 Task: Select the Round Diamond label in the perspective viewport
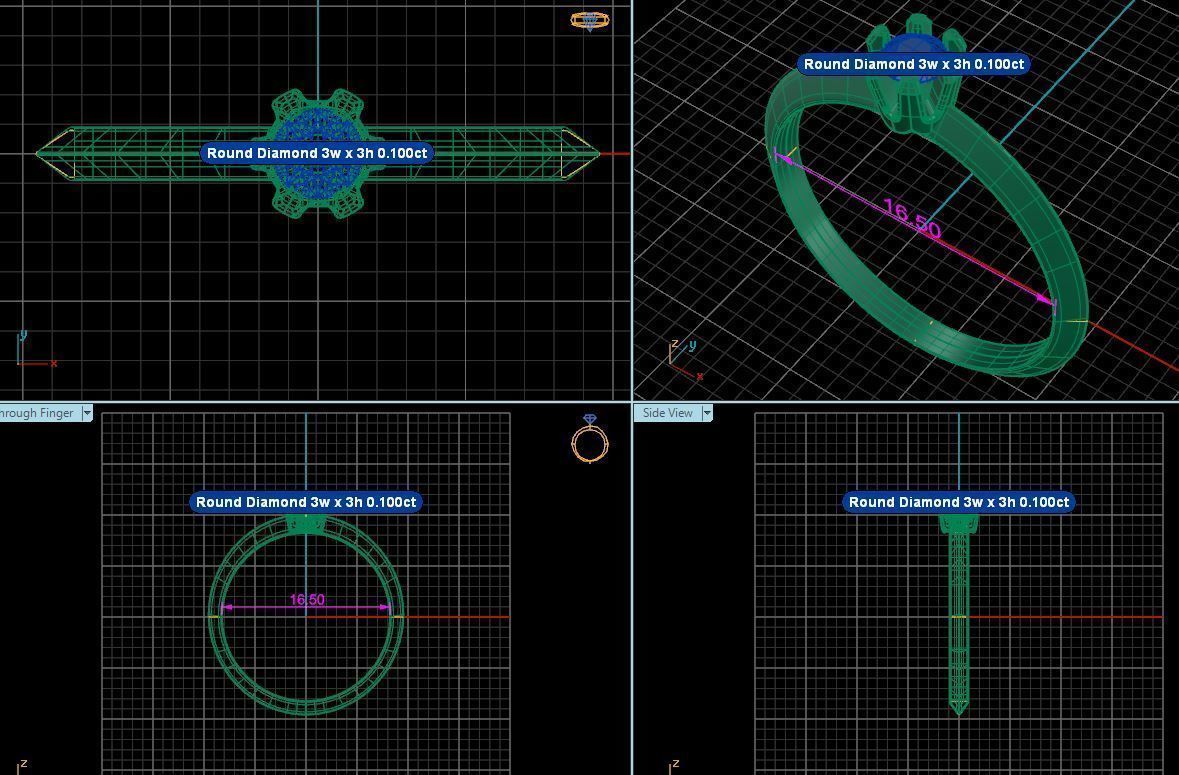[914, 65]
